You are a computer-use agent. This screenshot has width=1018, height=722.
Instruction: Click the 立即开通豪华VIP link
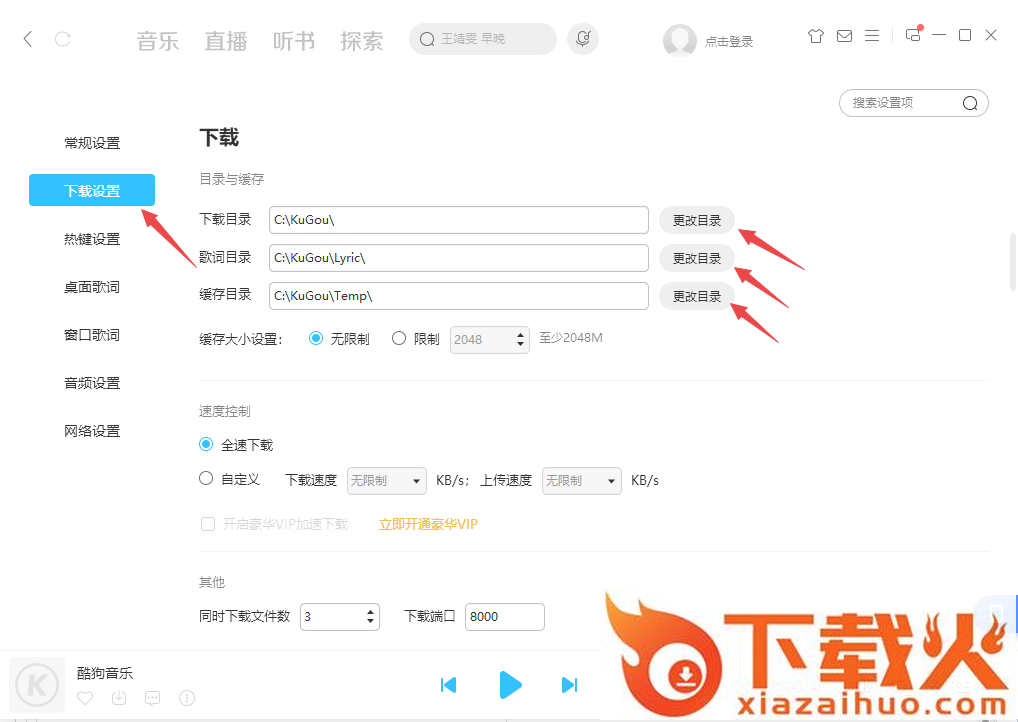pos(428,523)
